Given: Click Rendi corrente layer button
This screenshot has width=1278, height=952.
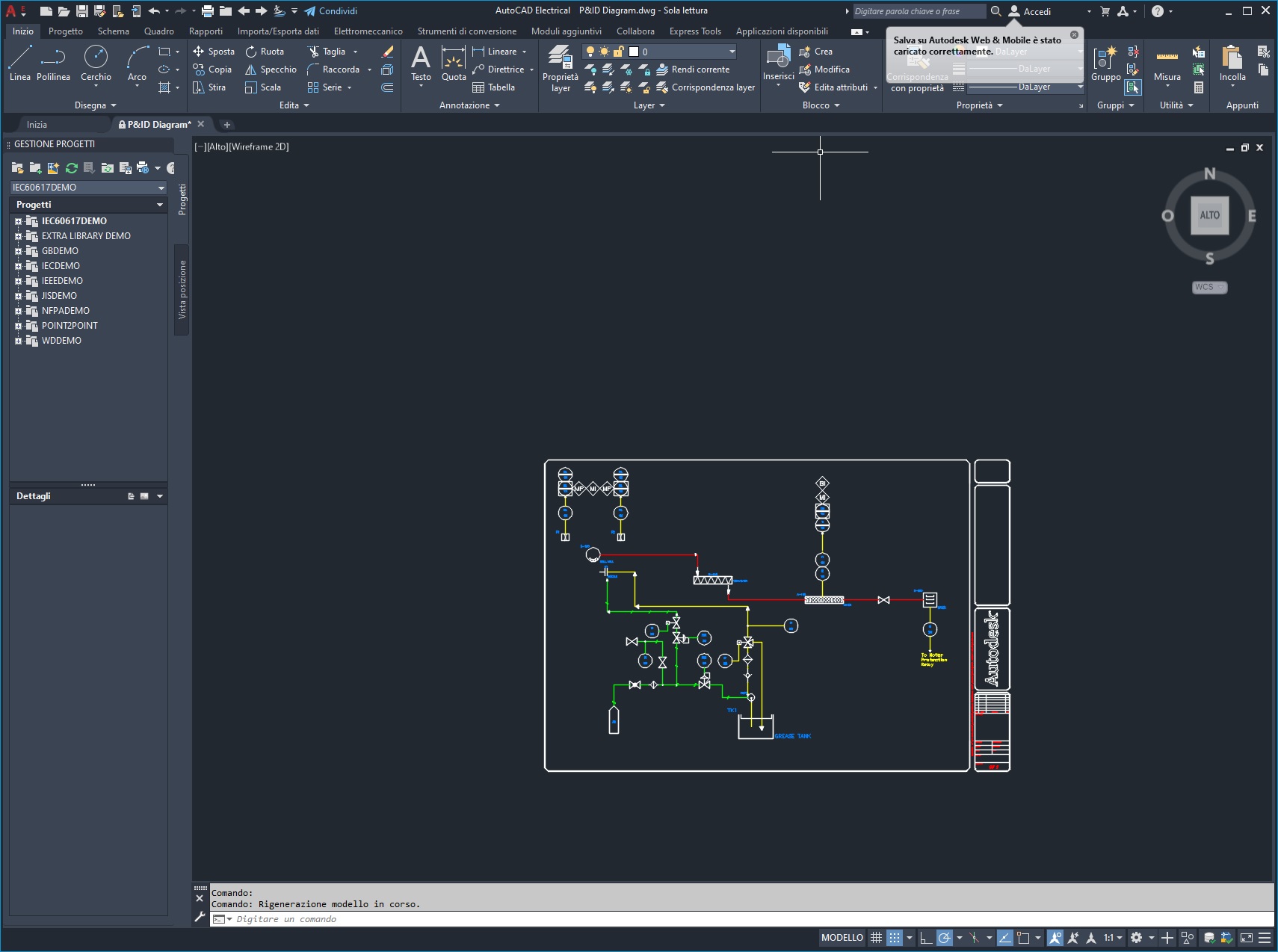Looking at the screenshot, I should [x=693, y=69].
